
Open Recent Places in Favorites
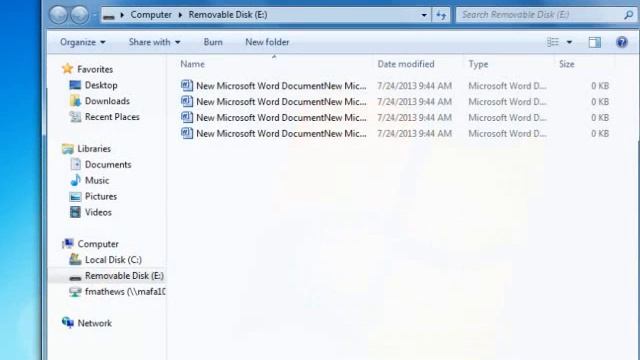(112, 117)
